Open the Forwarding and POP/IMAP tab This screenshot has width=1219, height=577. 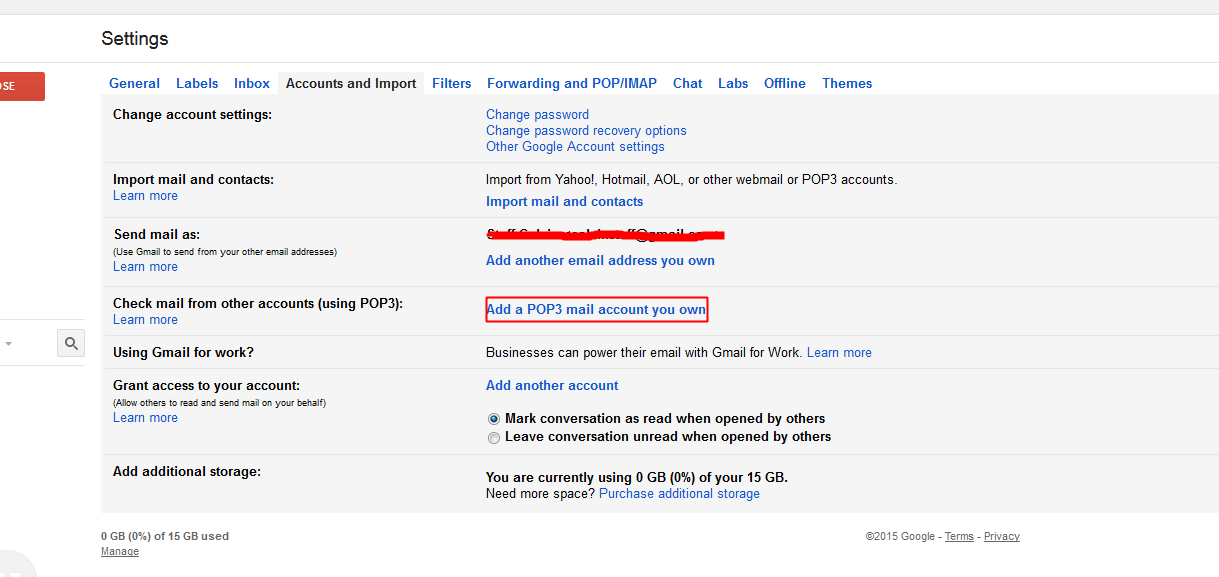(571, 83)
